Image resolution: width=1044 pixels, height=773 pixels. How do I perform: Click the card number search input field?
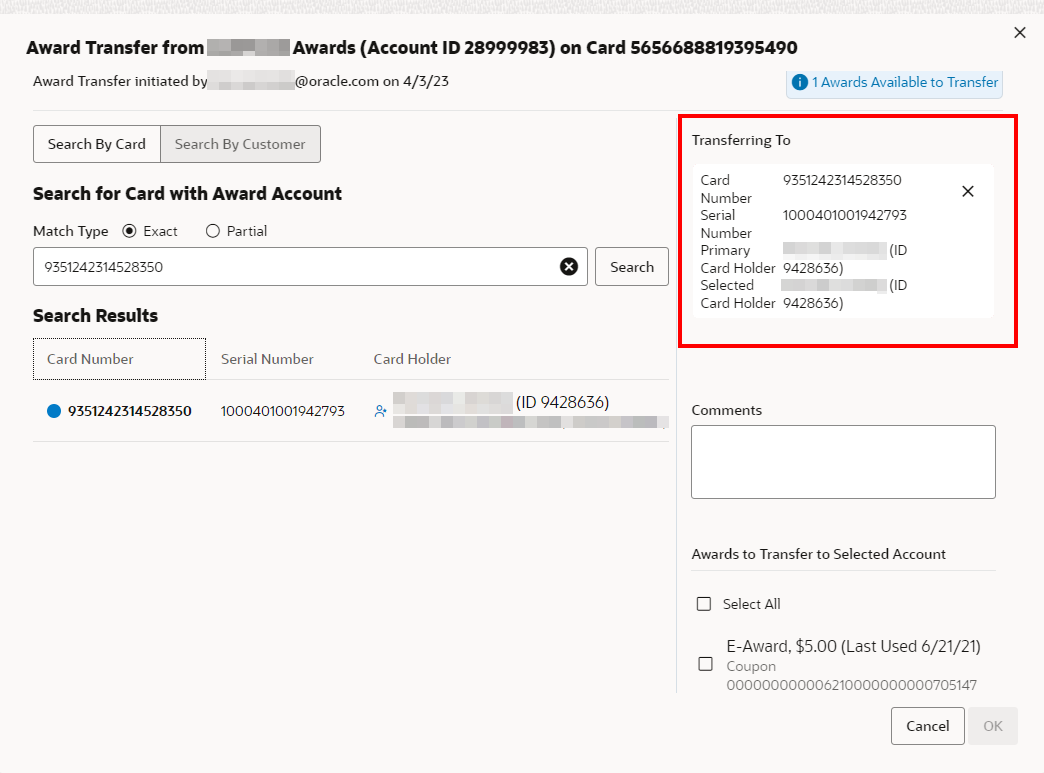tap(296, 267)
